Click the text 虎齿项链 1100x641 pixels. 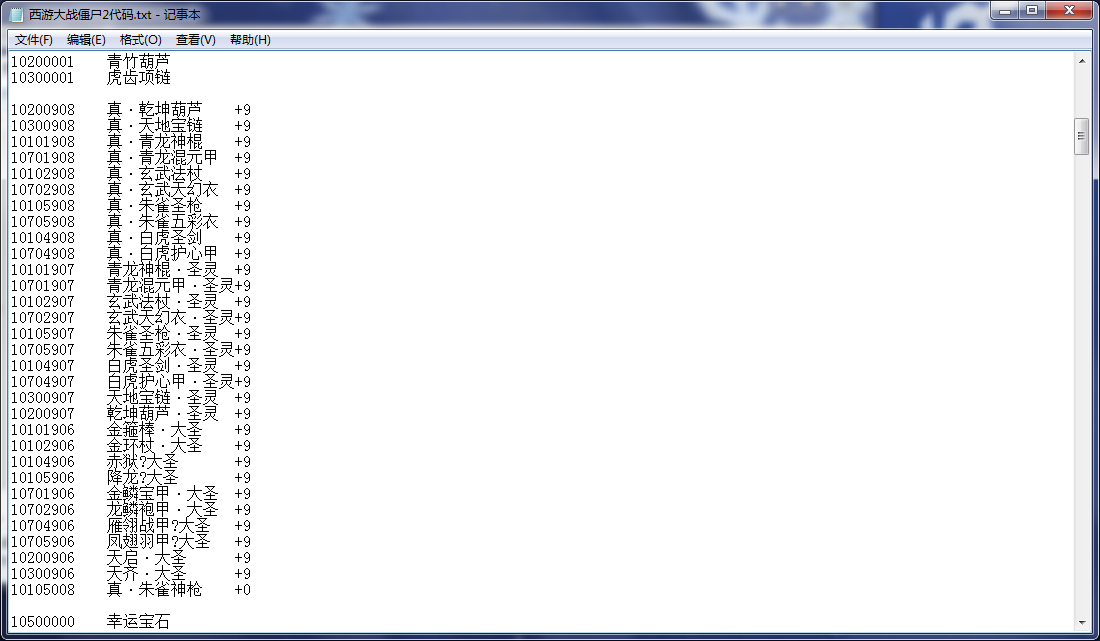pos(138,78)
